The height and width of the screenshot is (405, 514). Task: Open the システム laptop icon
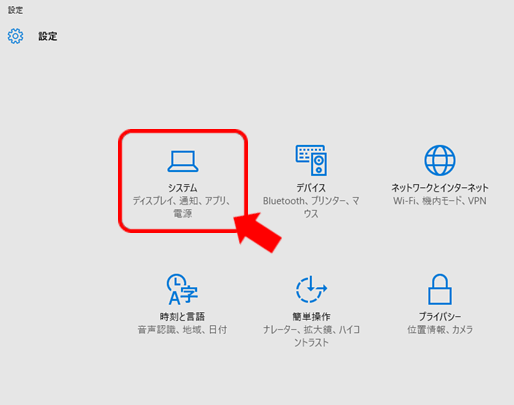pos(183,161)
